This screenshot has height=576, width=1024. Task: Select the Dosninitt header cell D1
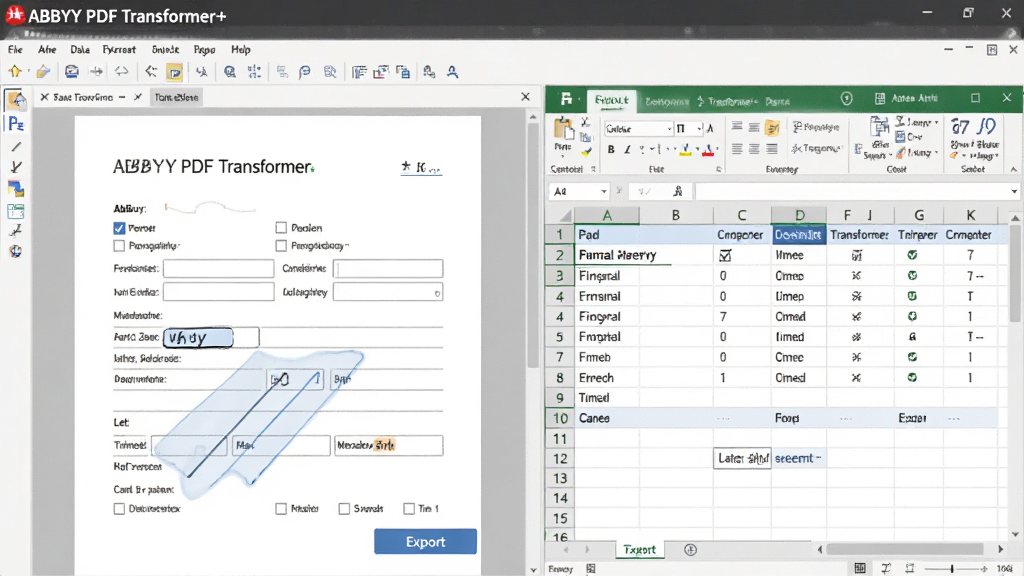pyautogui.click(x=799, y=234)
